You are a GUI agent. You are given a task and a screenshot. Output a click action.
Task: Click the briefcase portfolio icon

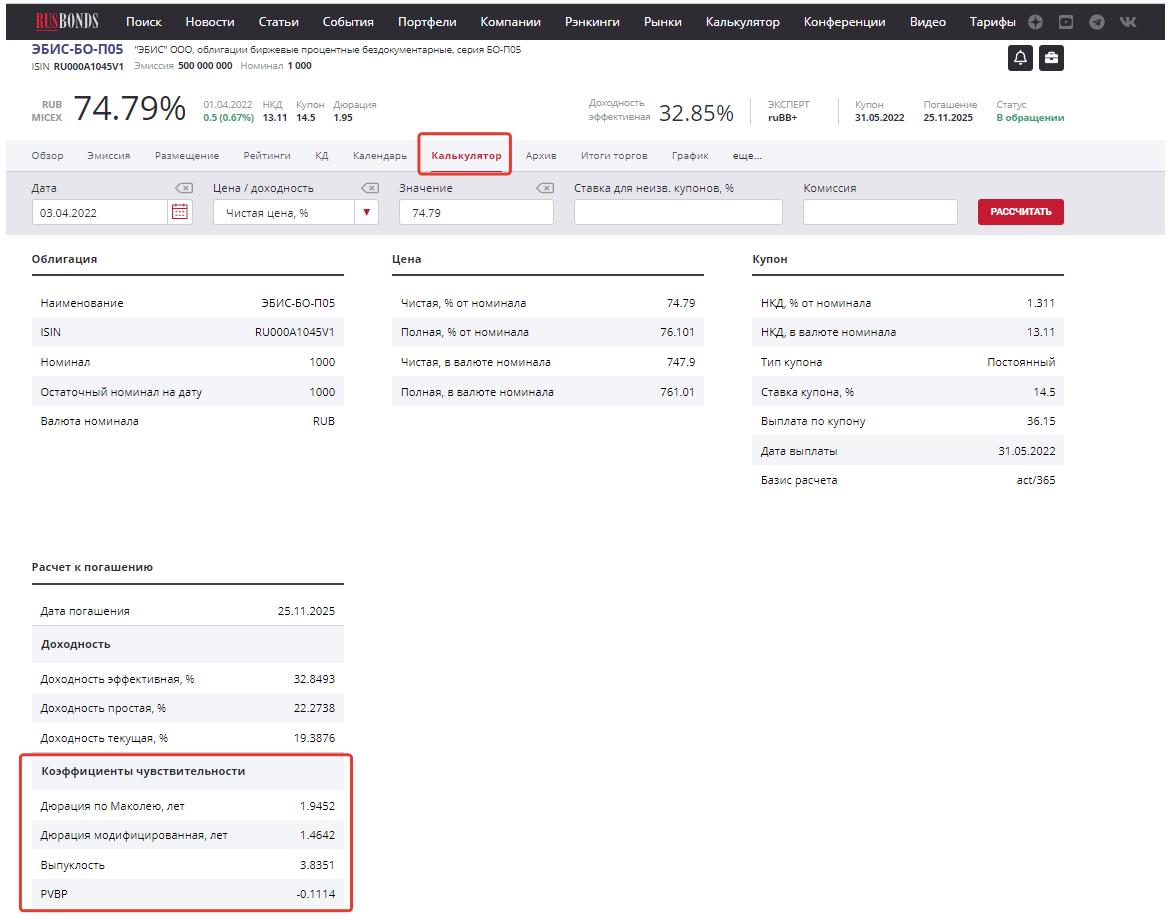(1051, 59)
